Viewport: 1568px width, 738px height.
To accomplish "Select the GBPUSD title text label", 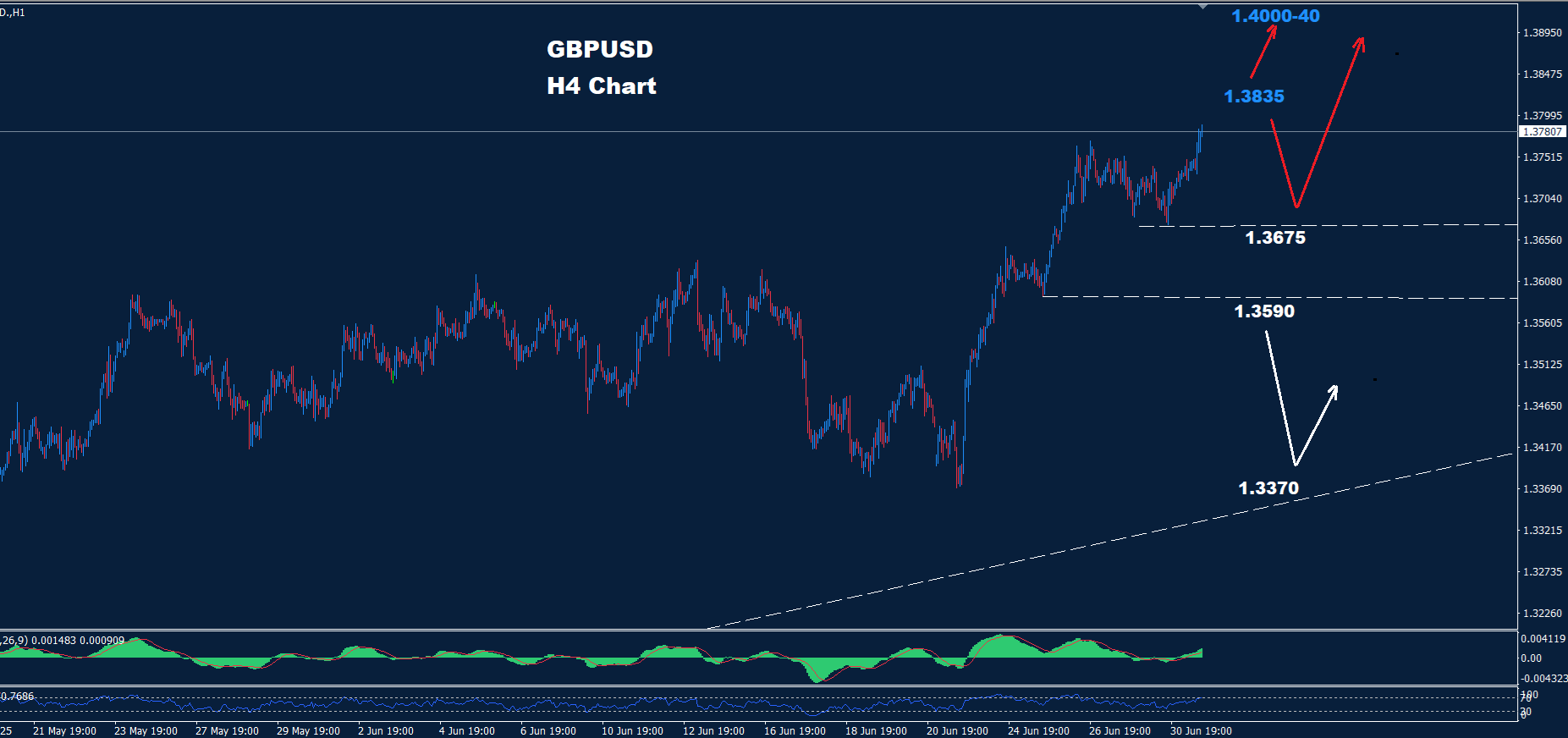I will (599, 49).
